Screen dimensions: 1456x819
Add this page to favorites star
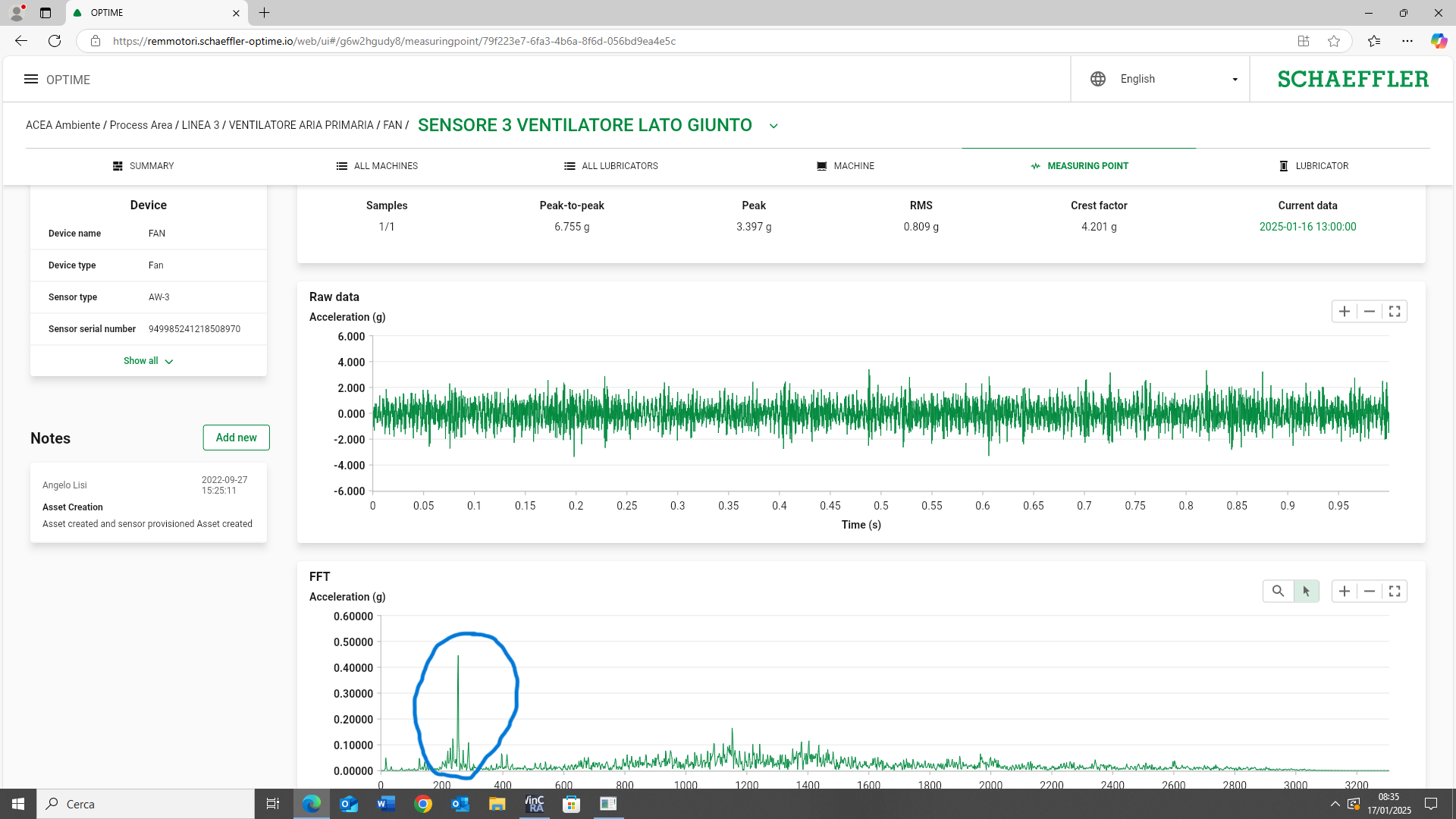point(1334,41)
